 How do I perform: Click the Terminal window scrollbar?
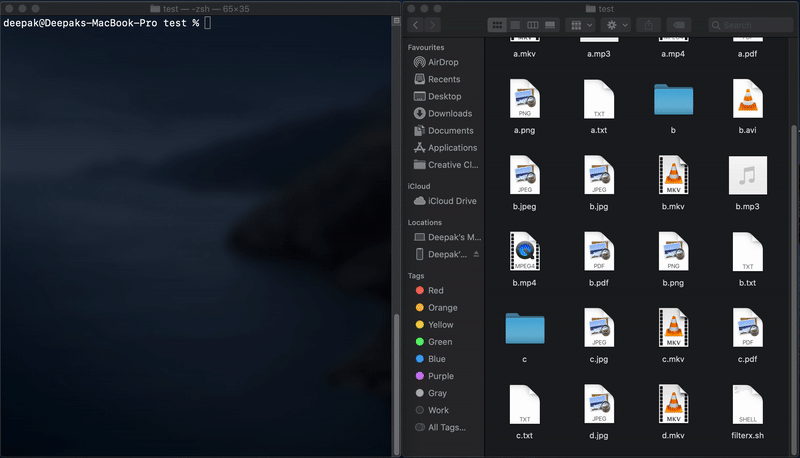point(396,384)
